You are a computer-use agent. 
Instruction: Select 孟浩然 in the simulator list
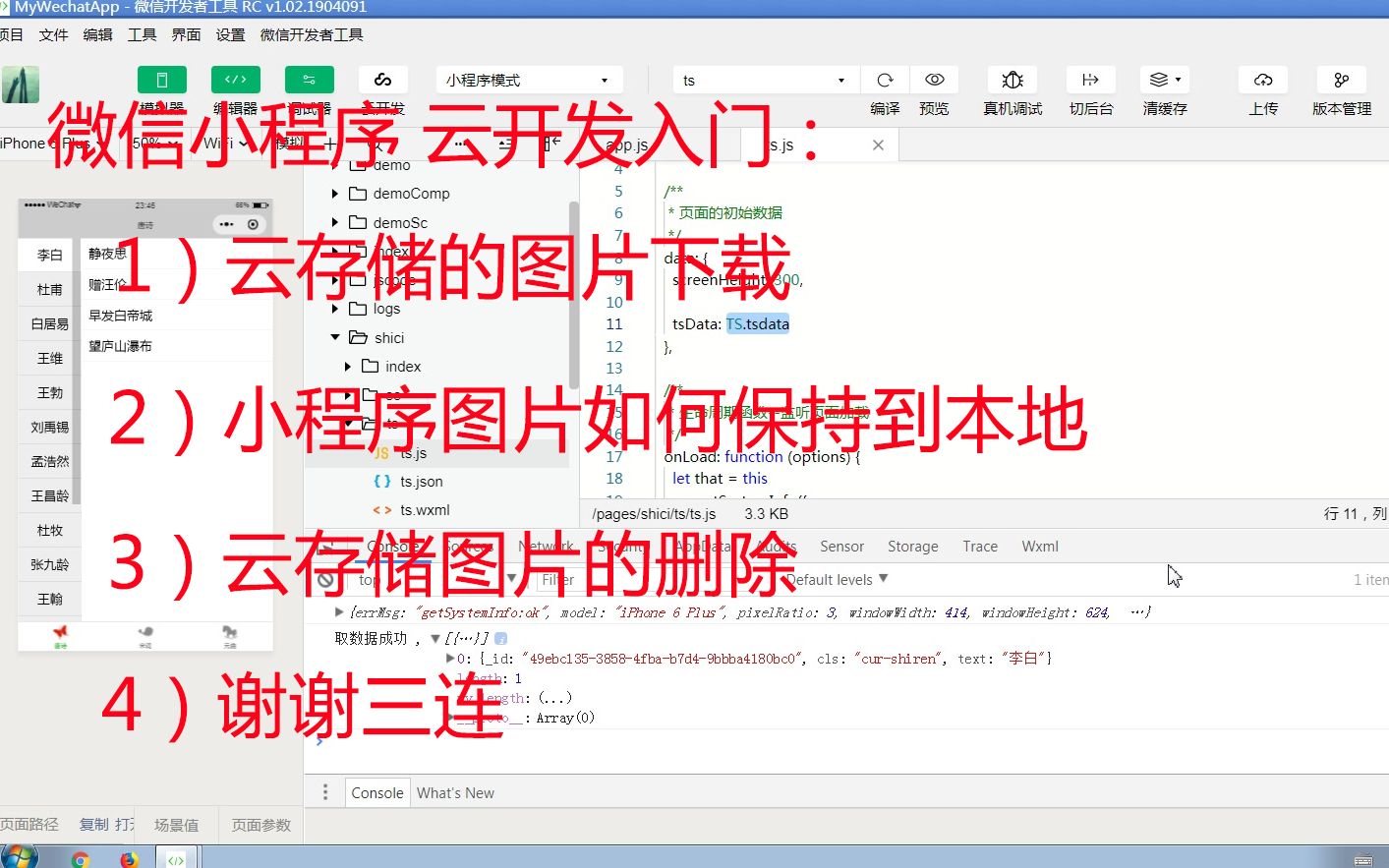pos(49,461)
